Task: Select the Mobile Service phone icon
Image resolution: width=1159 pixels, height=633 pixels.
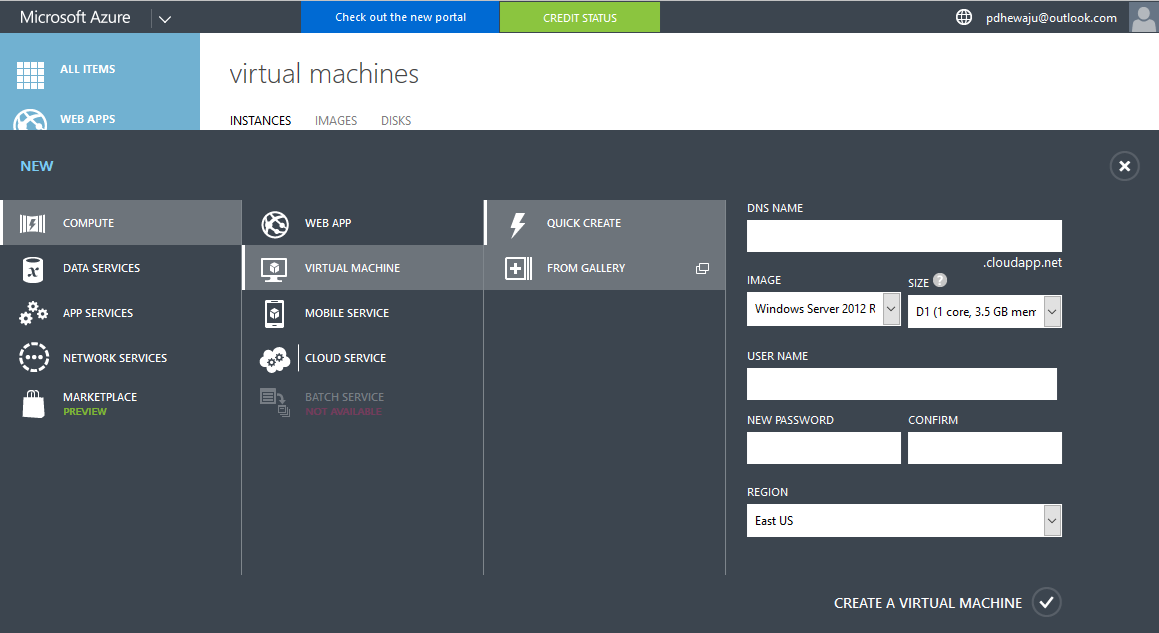Action: (274, 313)
